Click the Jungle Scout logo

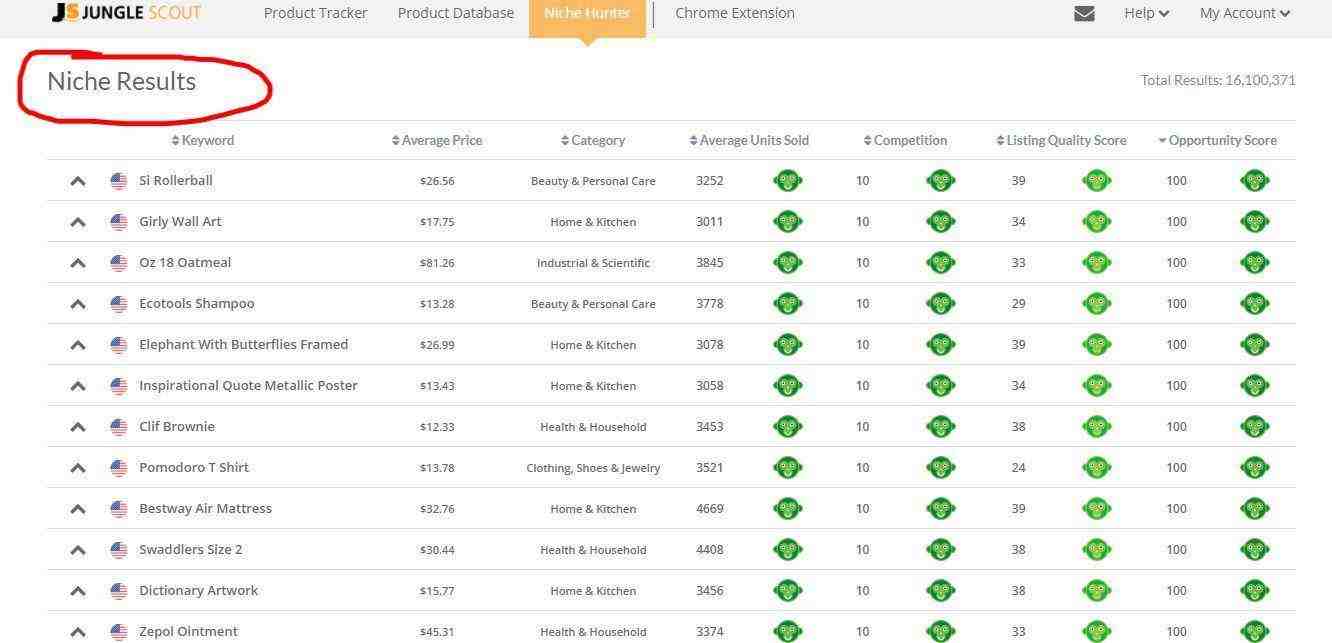pyautogui.click(x=126, y=13)
